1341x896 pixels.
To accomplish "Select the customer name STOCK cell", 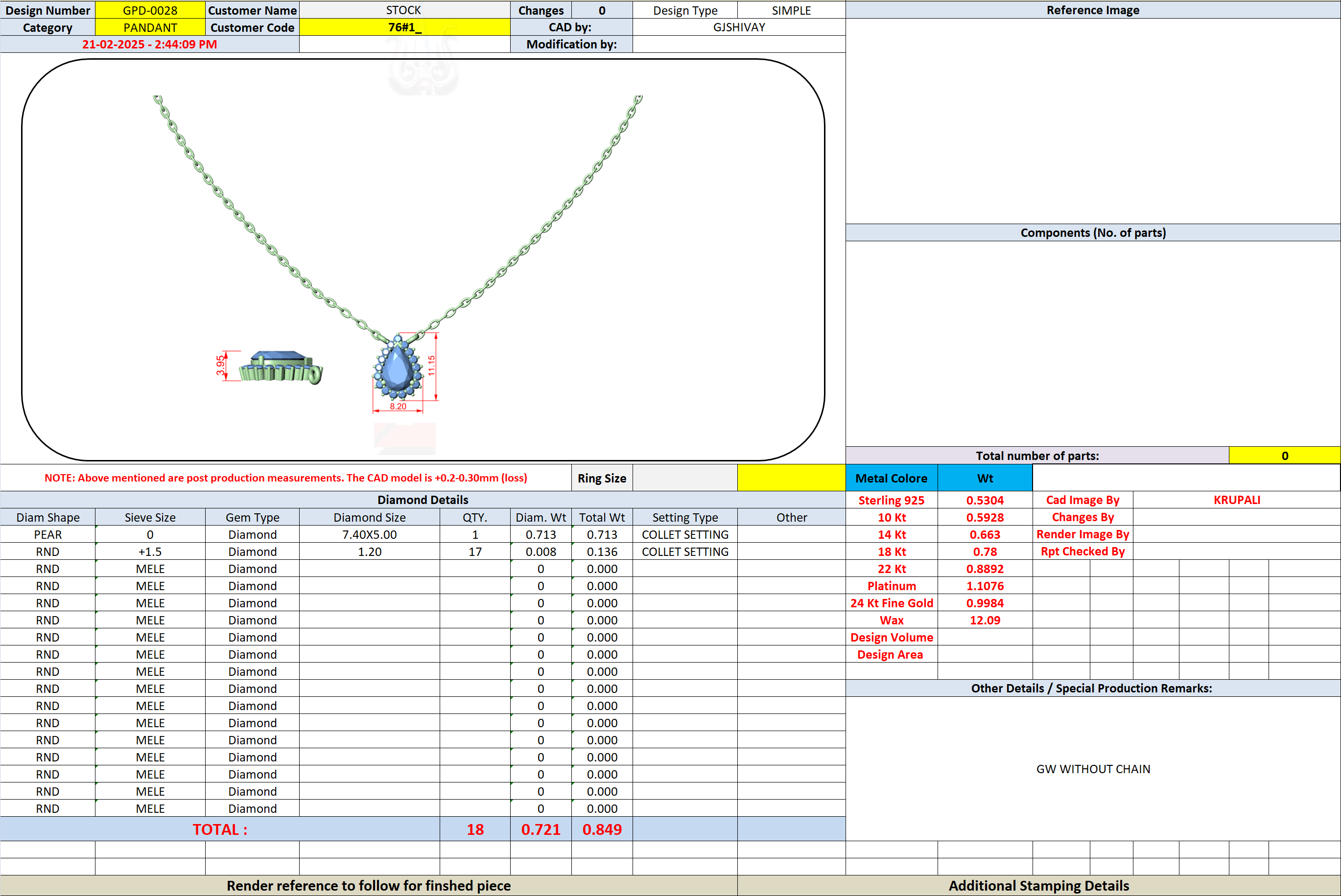I will pyautogui.click(x=404, y=10).
